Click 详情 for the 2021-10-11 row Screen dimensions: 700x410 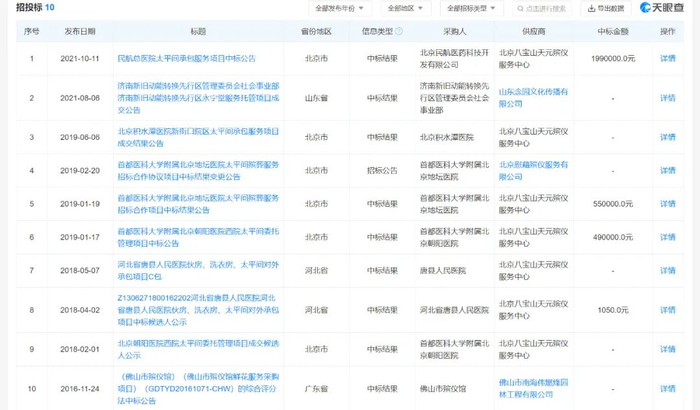pyautogui.click(x=668, y=59)
